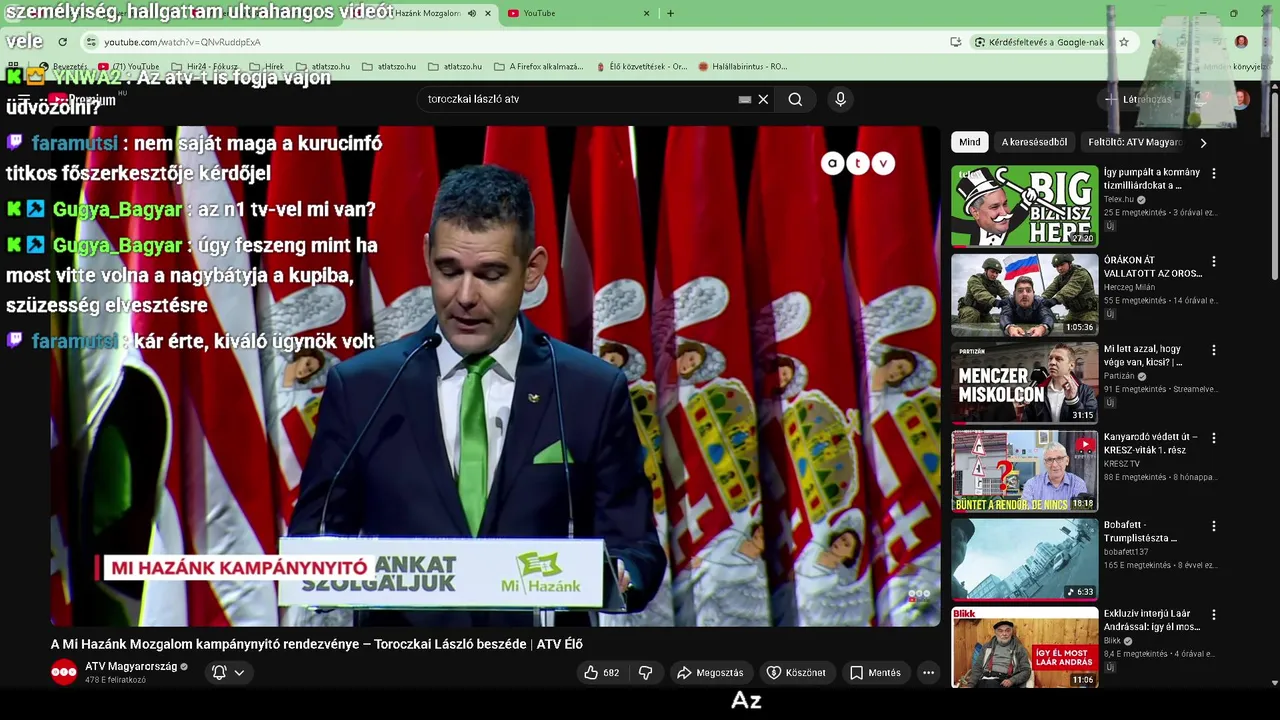Open more actions menu below the video

coord(928,673)
